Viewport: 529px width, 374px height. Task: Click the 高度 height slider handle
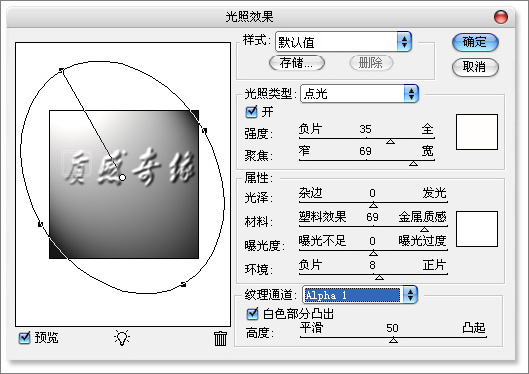(x=393, y=341)
